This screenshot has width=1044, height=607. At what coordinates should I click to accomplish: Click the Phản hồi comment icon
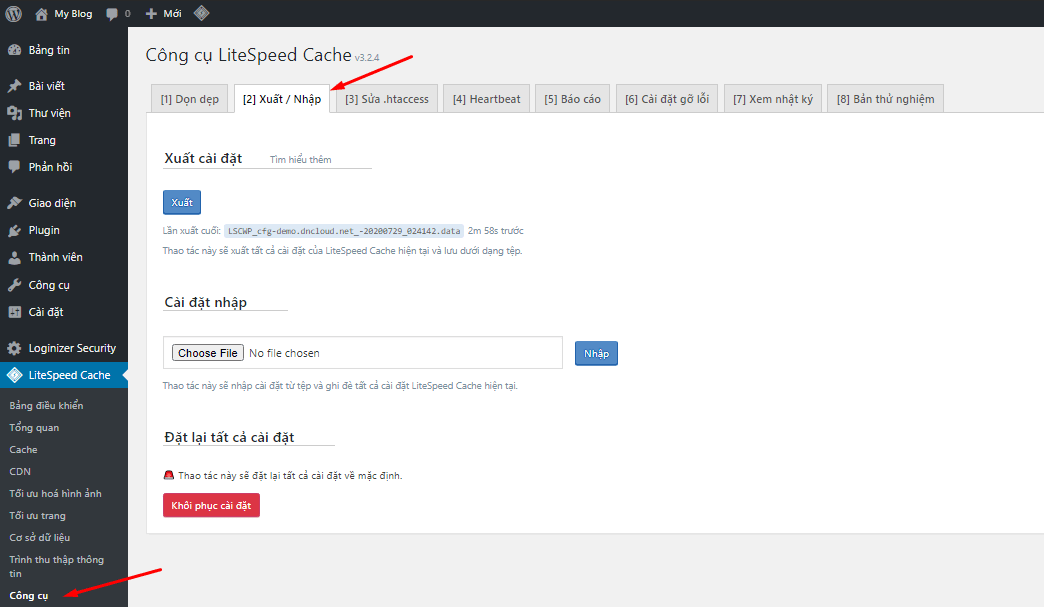click(14, 167)
